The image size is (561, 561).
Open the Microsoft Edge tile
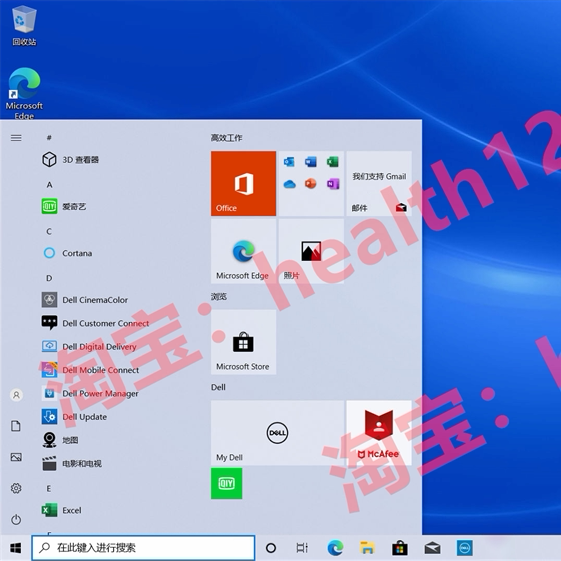coord(243,251)
